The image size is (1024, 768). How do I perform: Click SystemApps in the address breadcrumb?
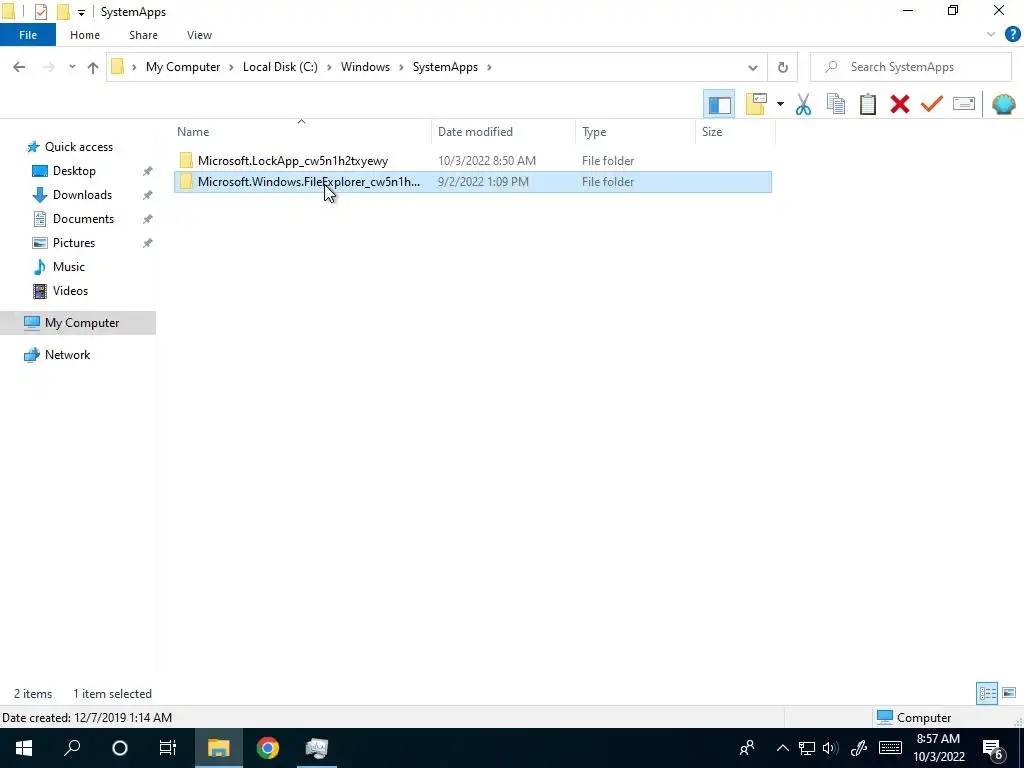(x=445, y=67)
